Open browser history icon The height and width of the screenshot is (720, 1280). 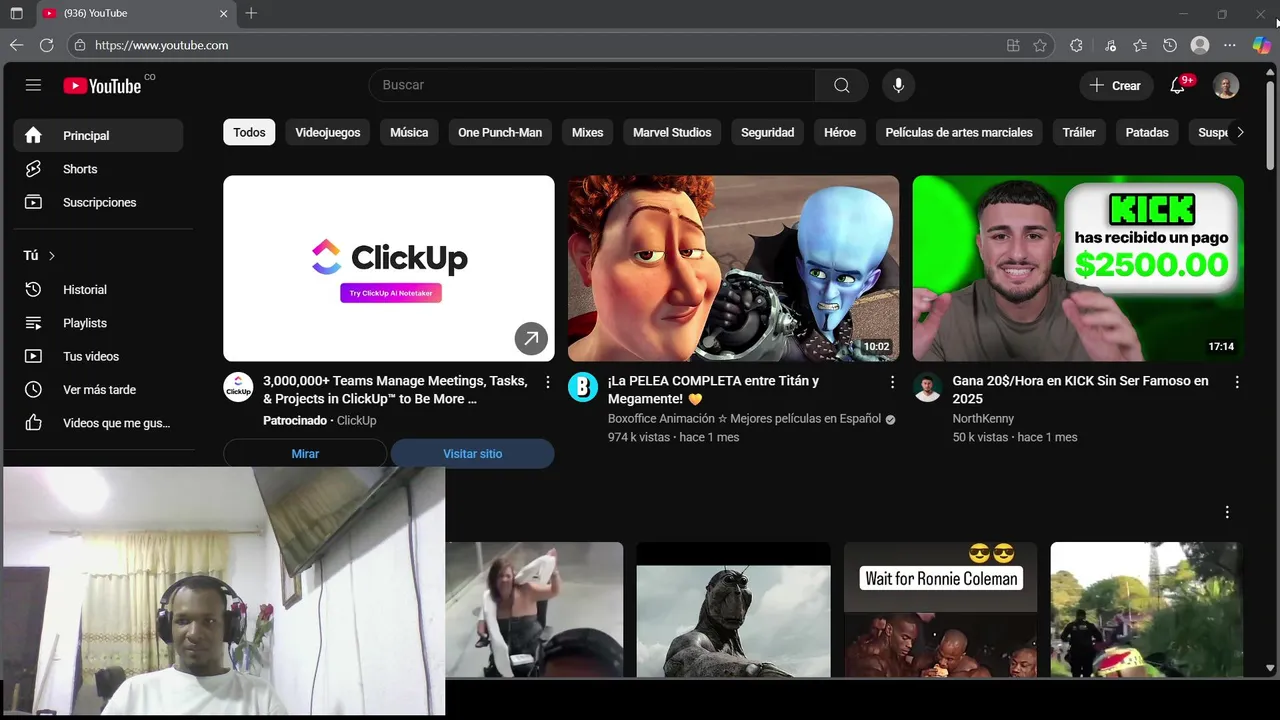[x=1170, y=45]
